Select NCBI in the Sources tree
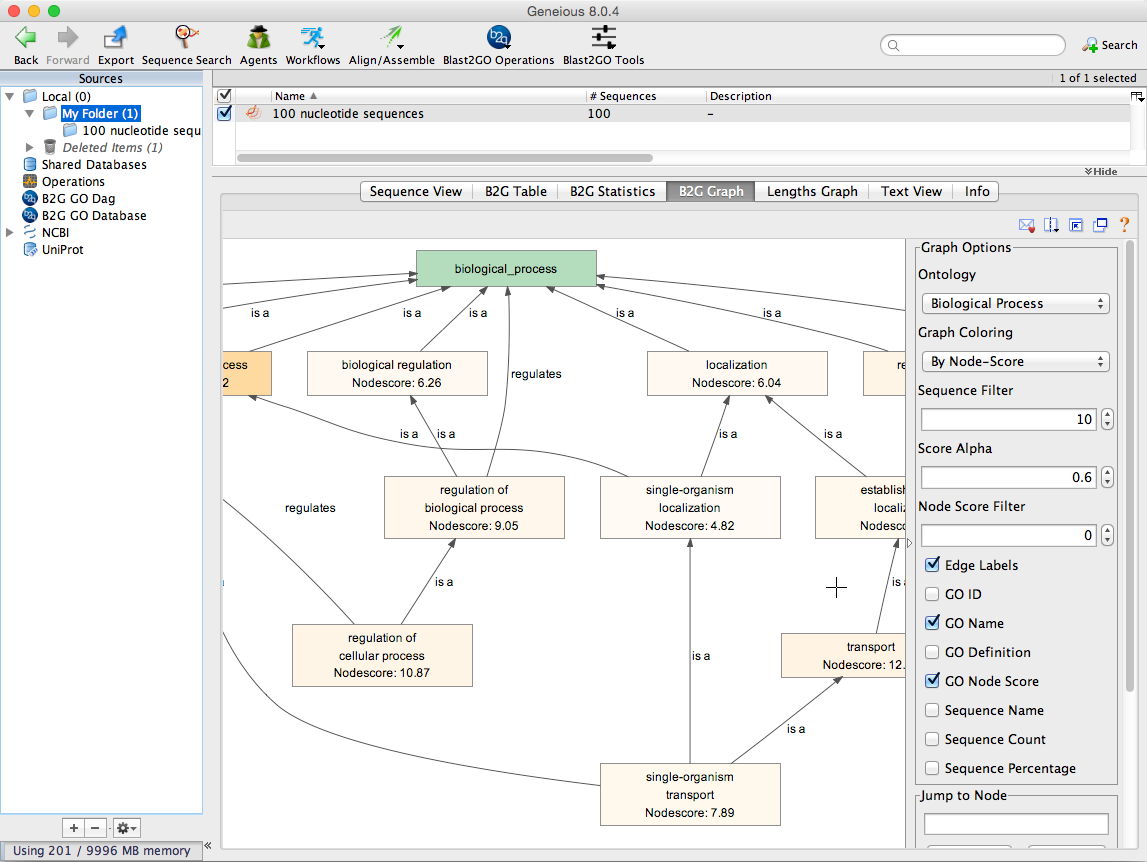1147x862 pixels. pos(55,233)
